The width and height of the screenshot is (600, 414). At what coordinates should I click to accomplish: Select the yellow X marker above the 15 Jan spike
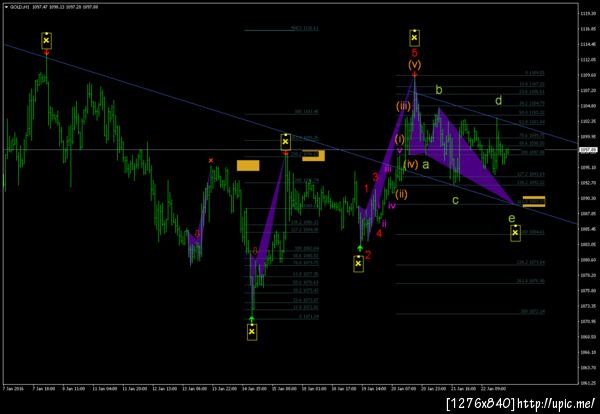285,142
